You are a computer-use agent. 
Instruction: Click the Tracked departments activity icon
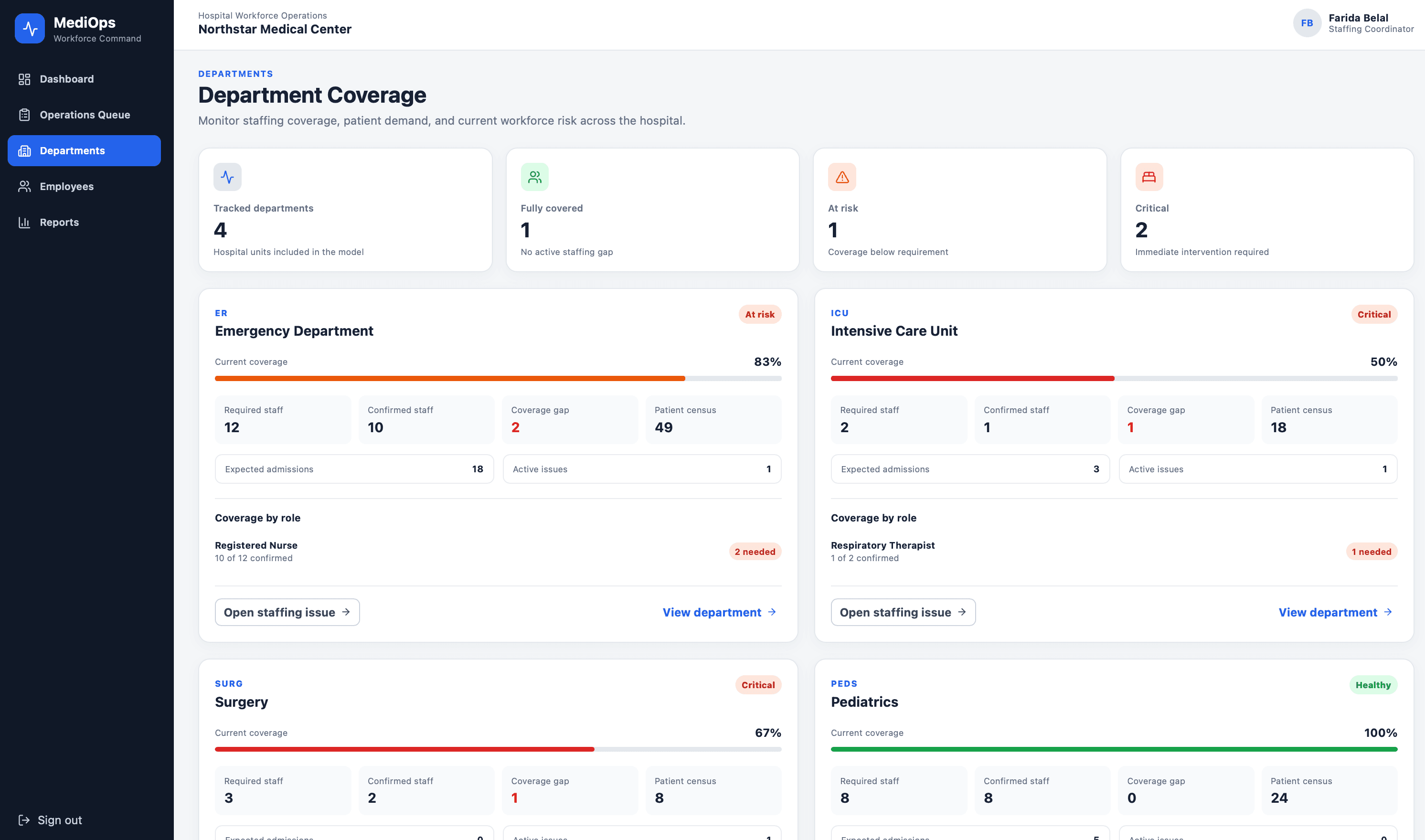coord(227,177)
